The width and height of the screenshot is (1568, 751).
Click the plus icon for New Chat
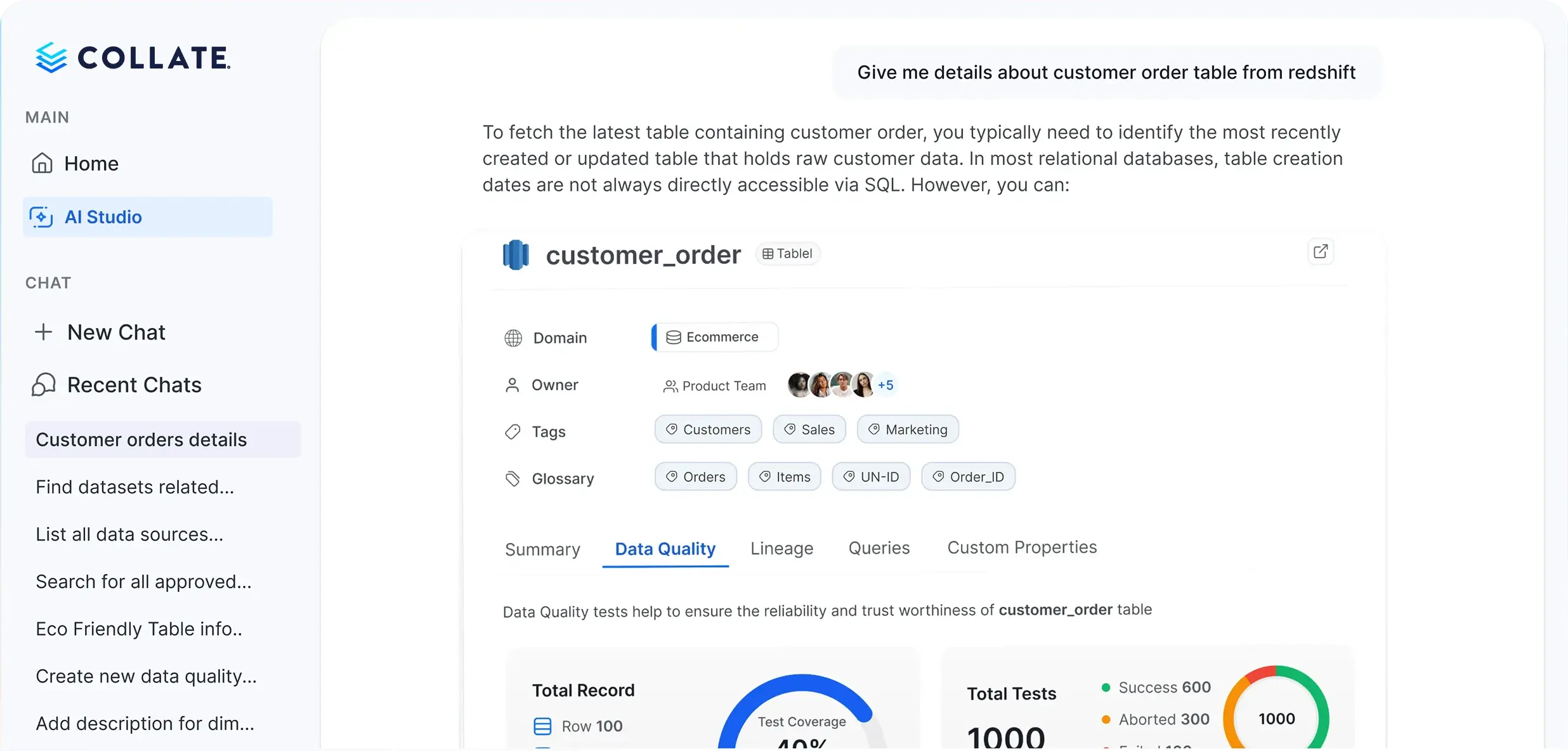(43, 332)
